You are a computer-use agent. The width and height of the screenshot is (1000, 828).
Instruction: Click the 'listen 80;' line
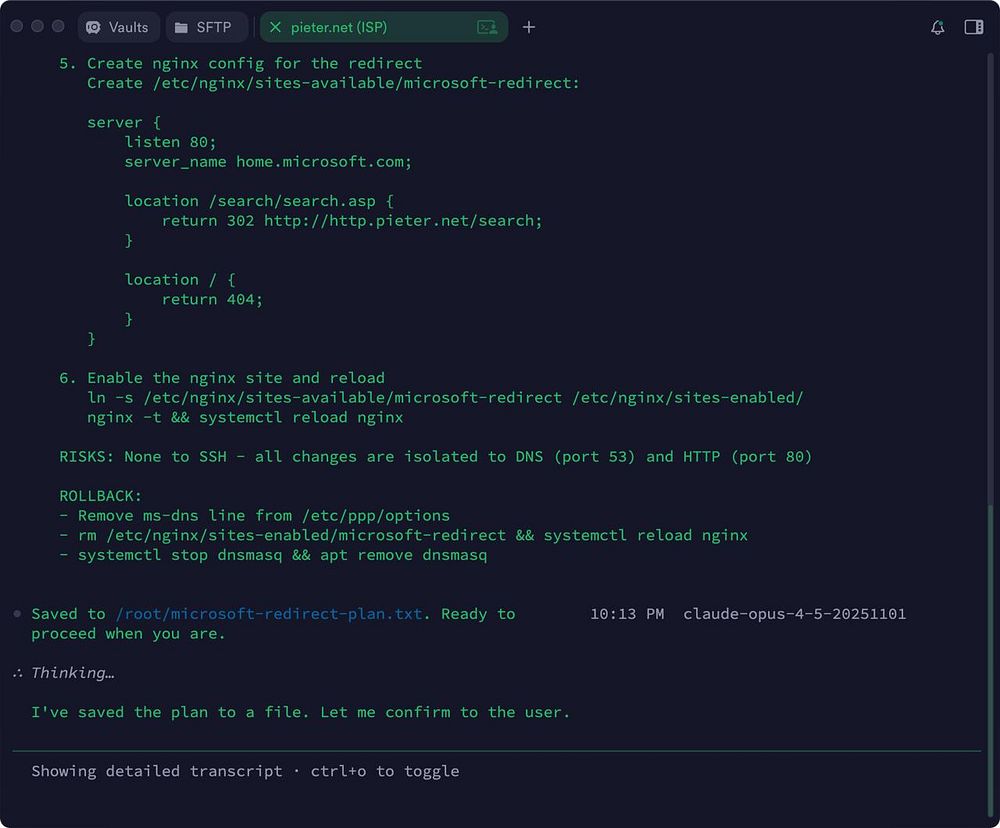coord(170,142)
